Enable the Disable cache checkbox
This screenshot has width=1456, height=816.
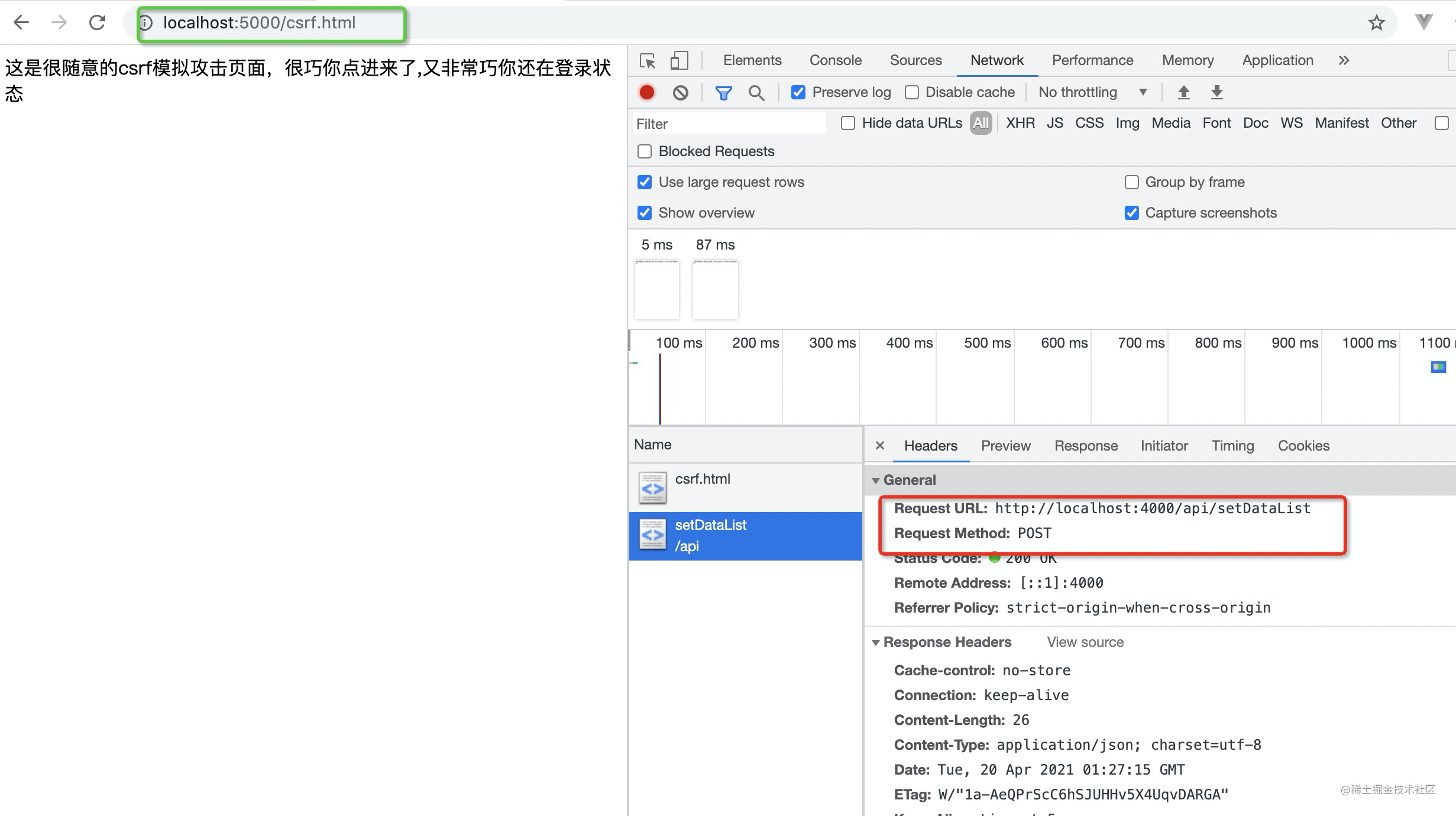point(912,92)
